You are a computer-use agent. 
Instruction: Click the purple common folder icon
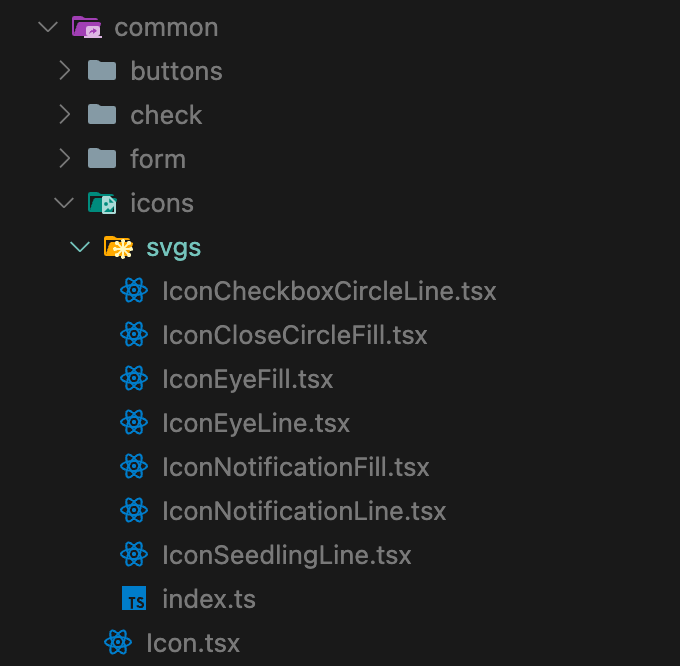86,27
